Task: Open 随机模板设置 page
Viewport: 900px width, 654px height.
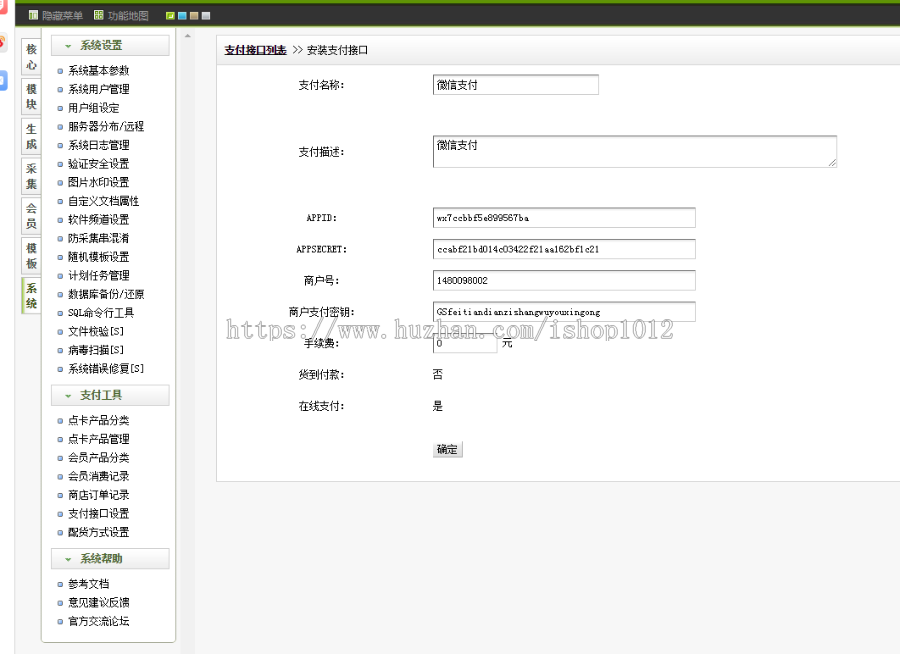Action: coord(99,257)
